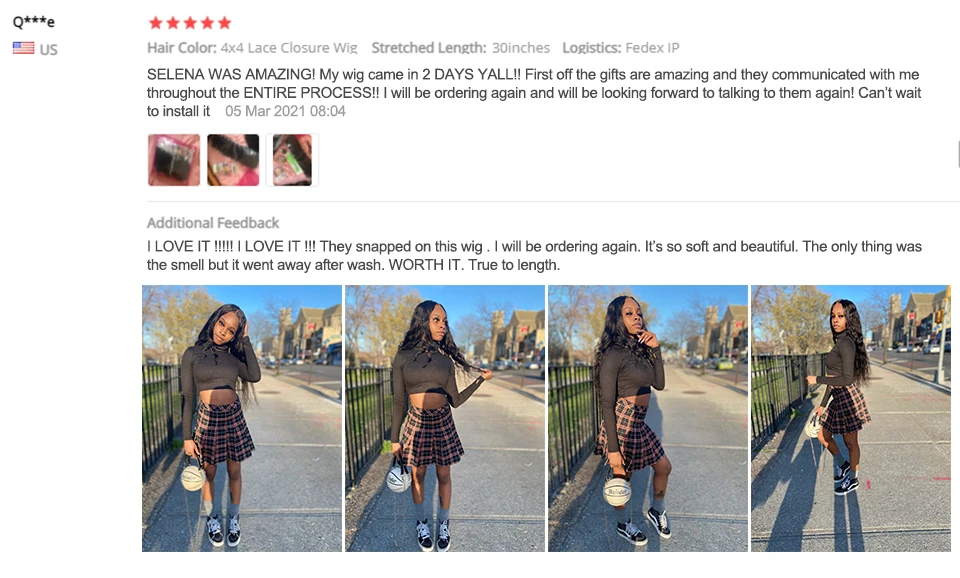Click the first red rating star
The image size is (960, 578).
point(156,23)
